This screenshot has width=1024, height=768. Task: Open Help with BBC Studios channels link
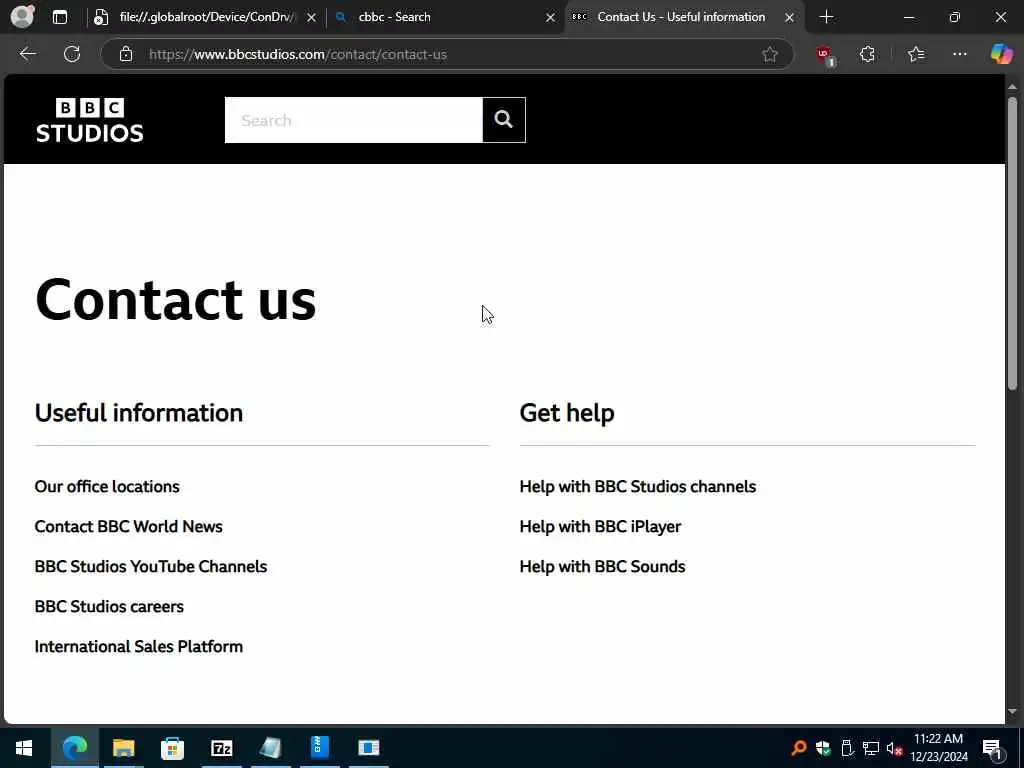(x=638, y=487)
